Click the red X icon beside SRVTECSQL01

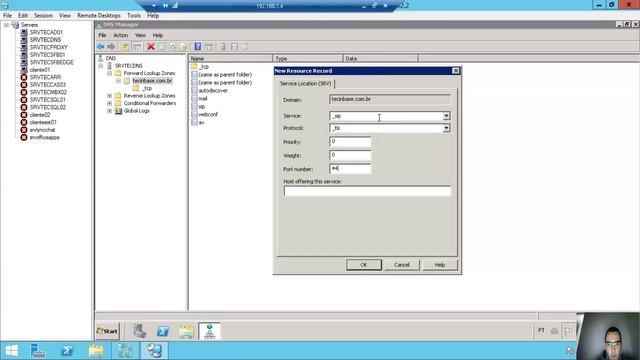pos(24,100)
